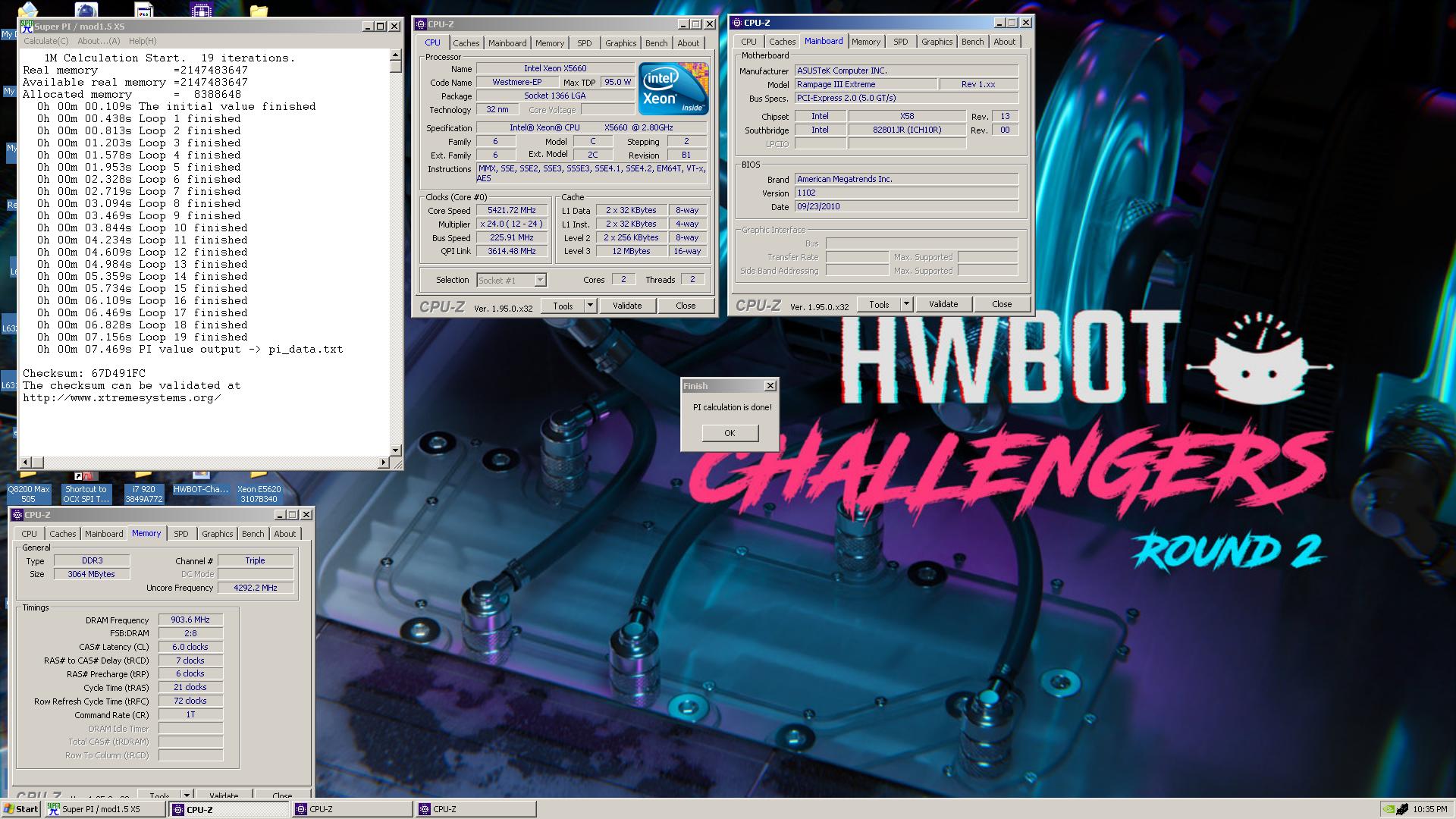
Task: Open the Graphics tab in CPU tab window
Action: pos(621,43)
